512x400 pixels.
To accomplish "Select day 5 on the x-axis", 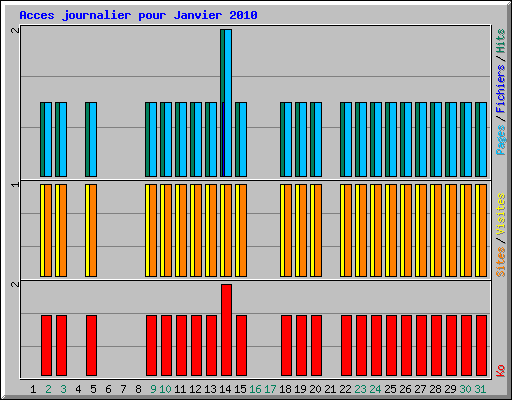I will pyautogui.click(x=93, y=389).
